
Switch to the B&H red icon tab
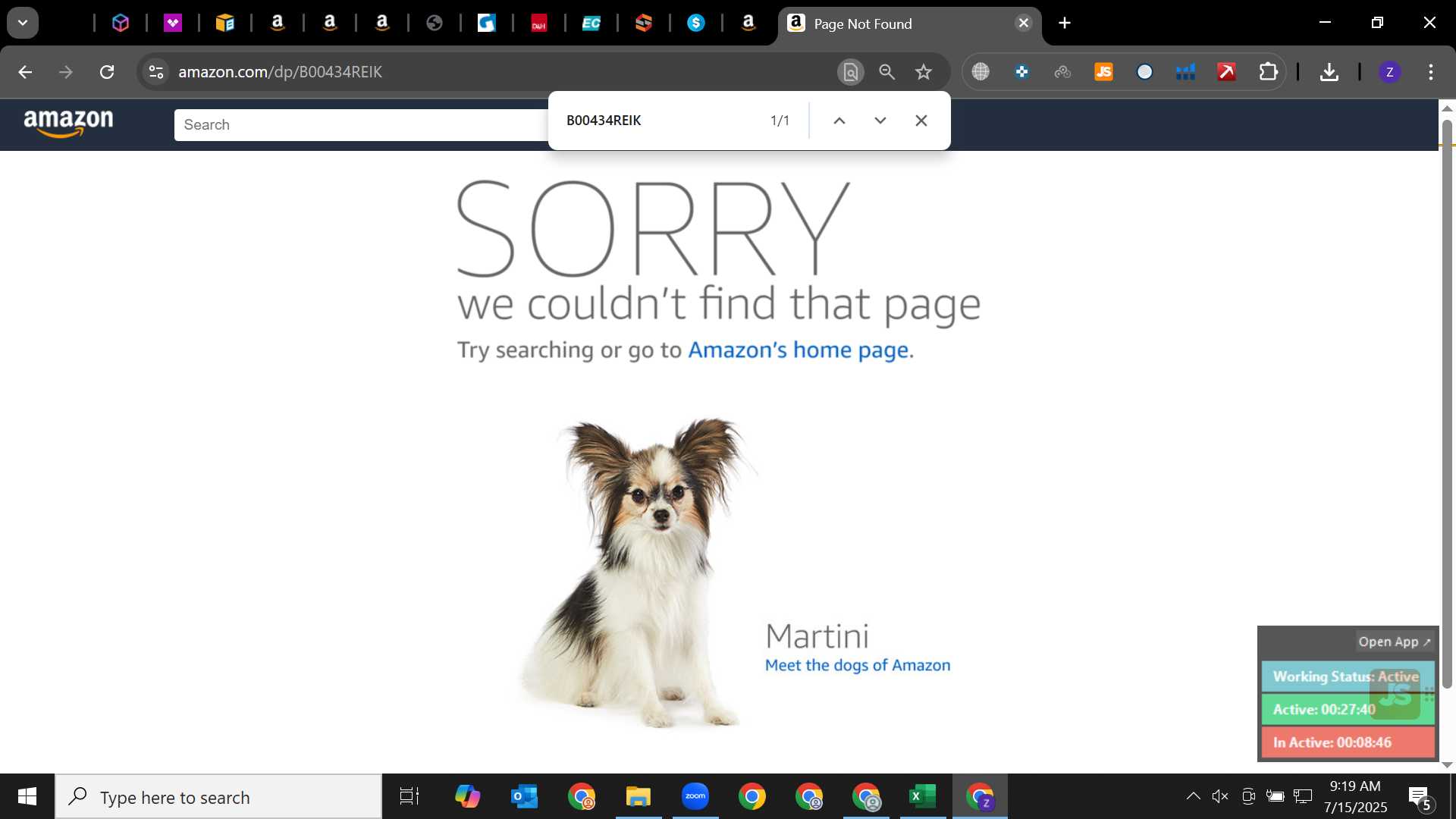click(x=539, y=24)
